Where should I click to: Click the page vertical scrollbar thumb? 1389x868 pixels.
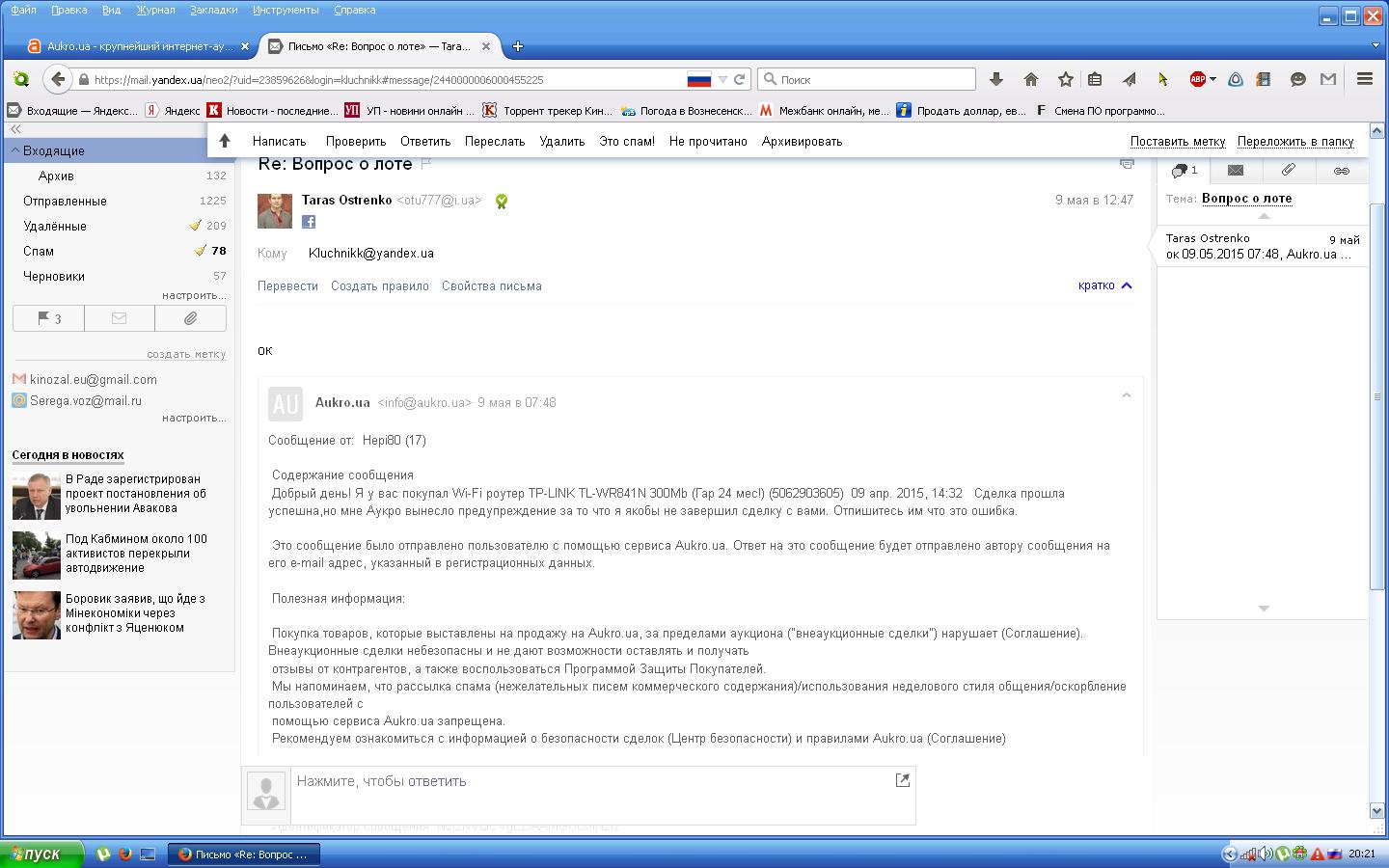[1377, 395]
